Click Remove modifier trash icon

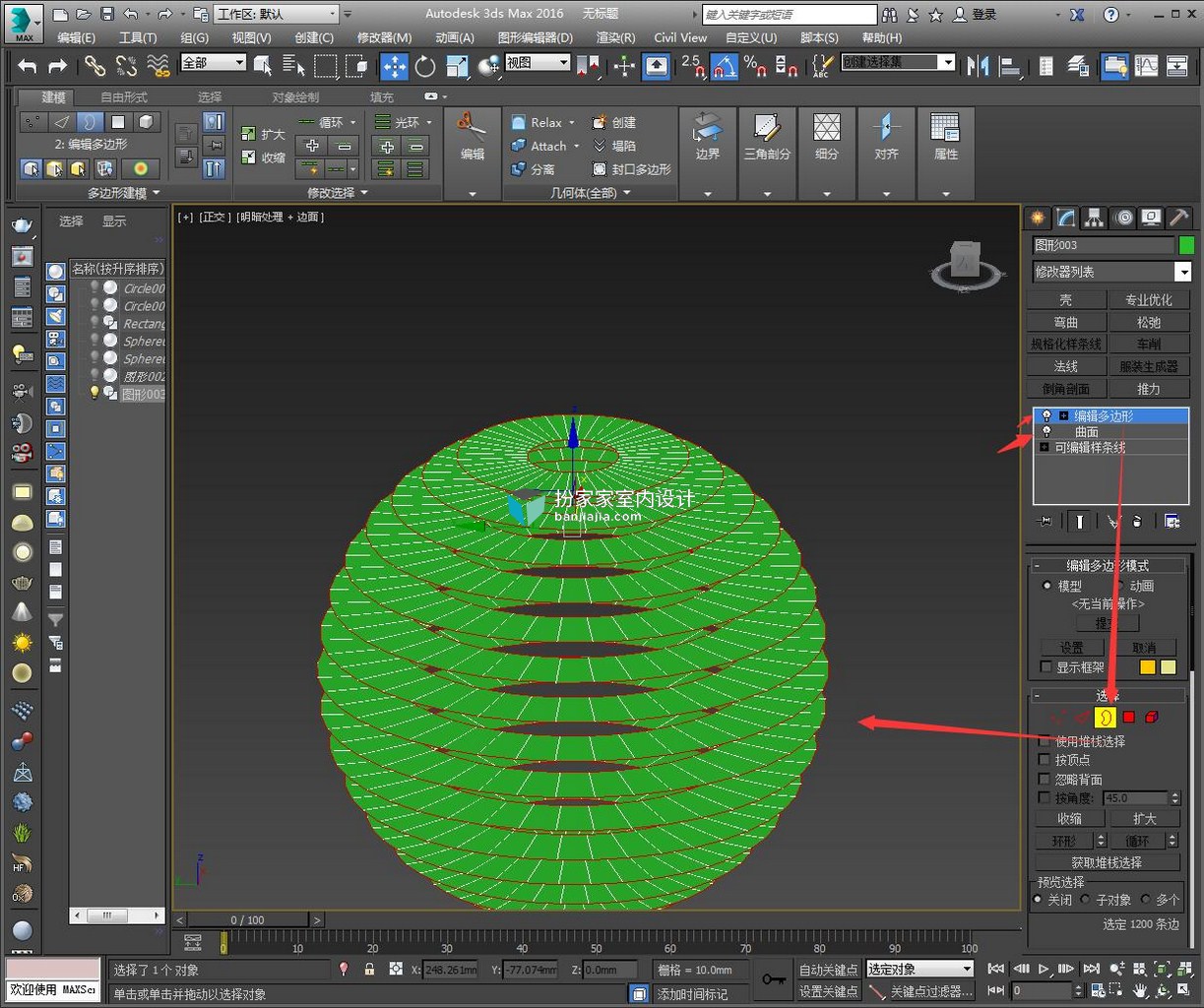click(x=1137, y=521)
